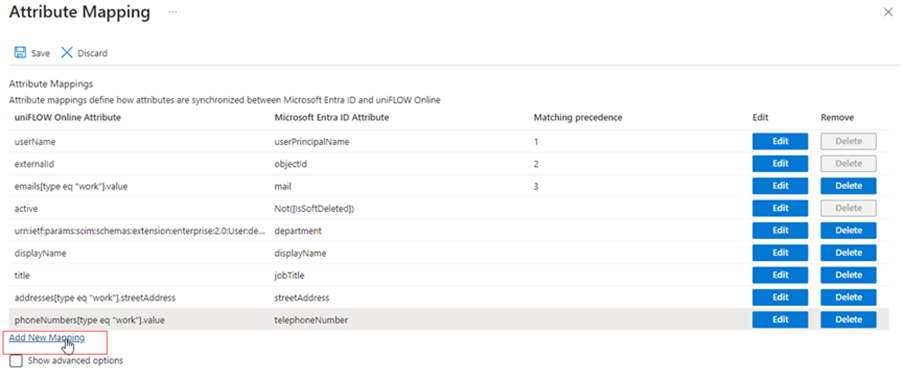Image resolution: width=903 pixels, height=381 pixels.
Task: Select the phoneNumbers work value cell
Action: point(89,320)
